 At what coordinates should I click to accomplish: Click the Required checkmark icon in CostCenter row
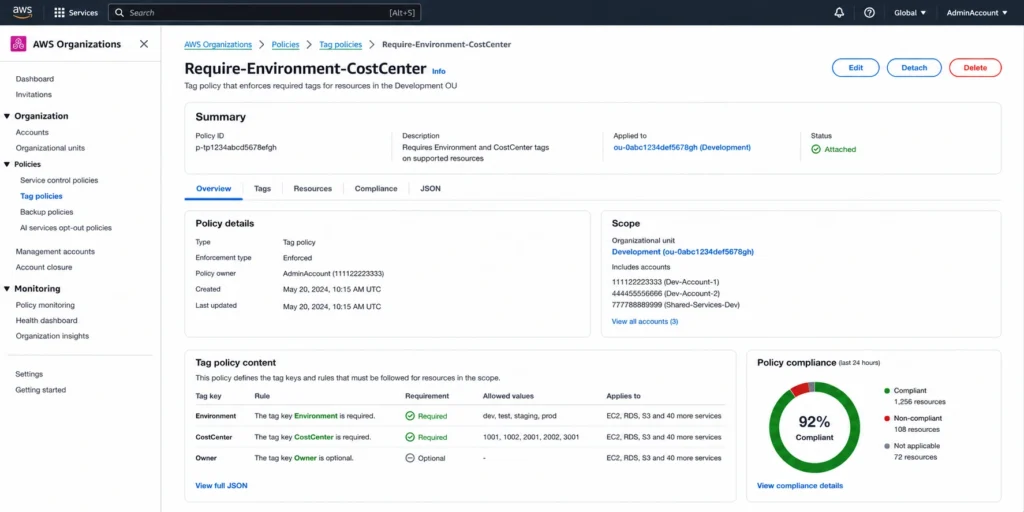(409, 437)
